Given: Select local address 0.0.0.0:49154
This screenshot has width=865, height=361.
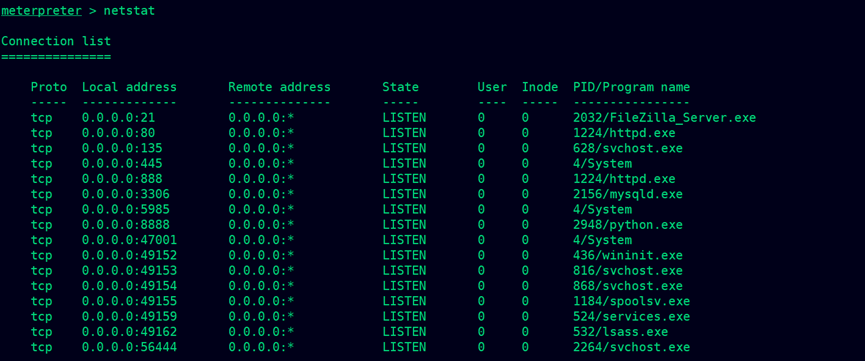Looking at the screenshot, I should (x=130, y=286).
